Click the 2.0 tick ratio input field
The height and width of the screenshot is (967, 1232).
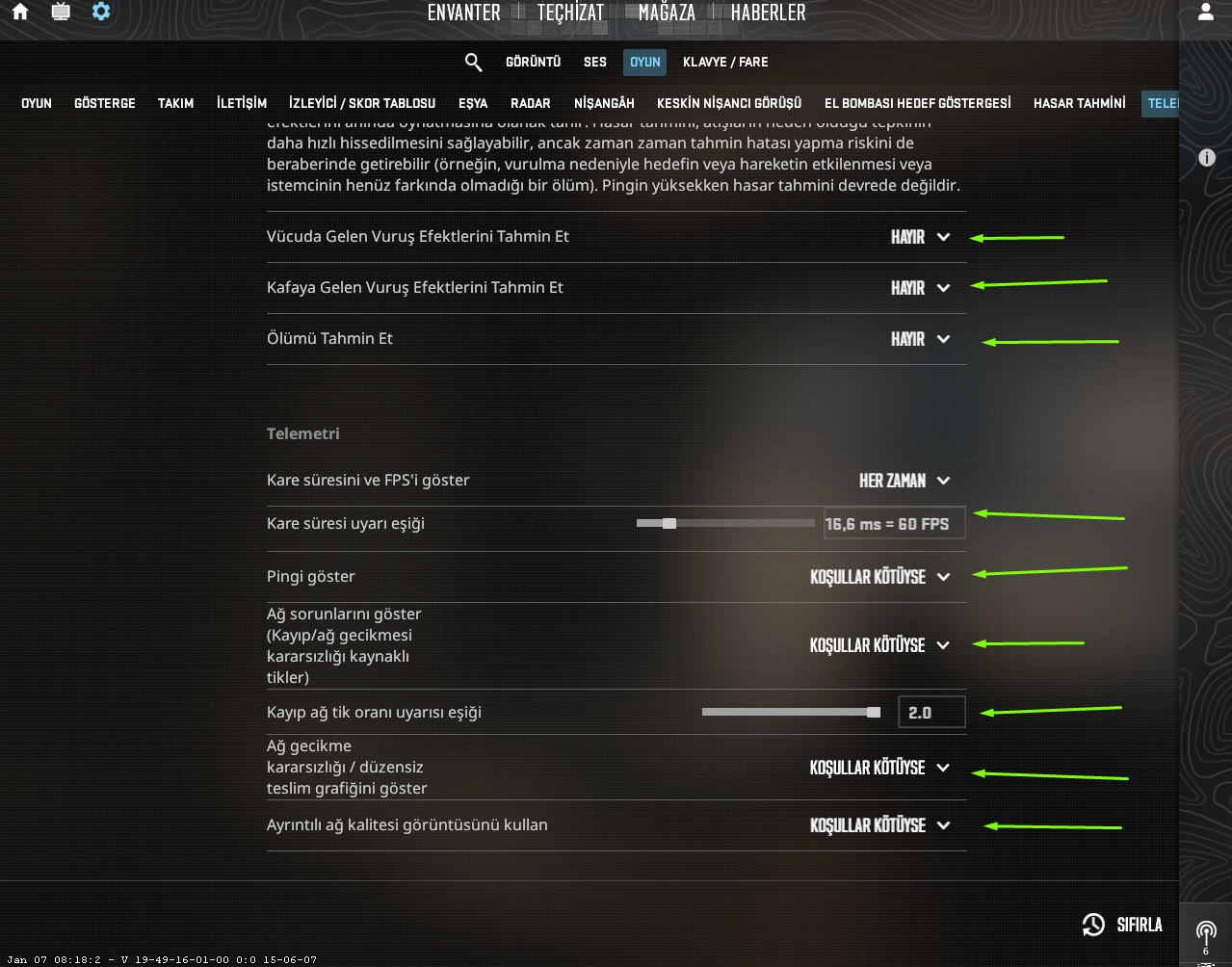931,712
